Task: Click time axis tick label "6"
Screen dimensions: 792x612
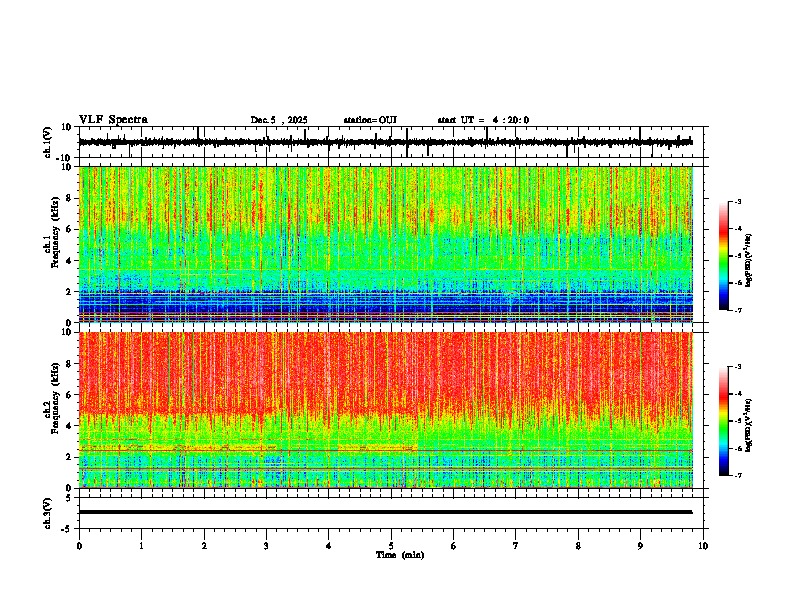Action: [x=454, y=546]
